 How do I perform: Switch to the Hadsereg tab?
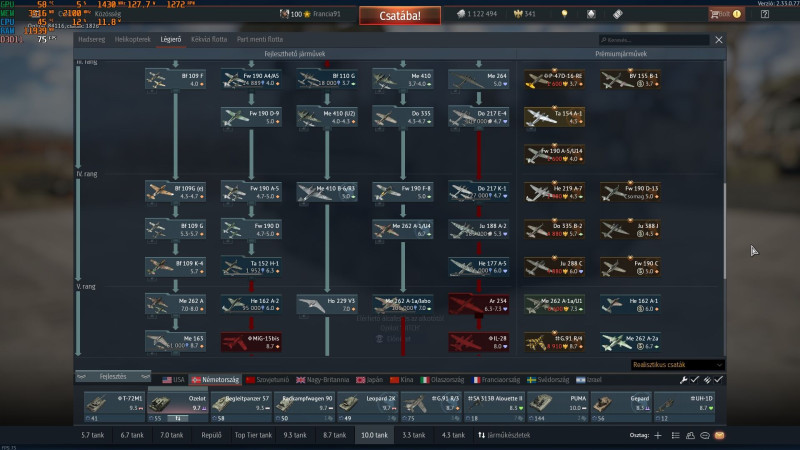coord(92,39)
